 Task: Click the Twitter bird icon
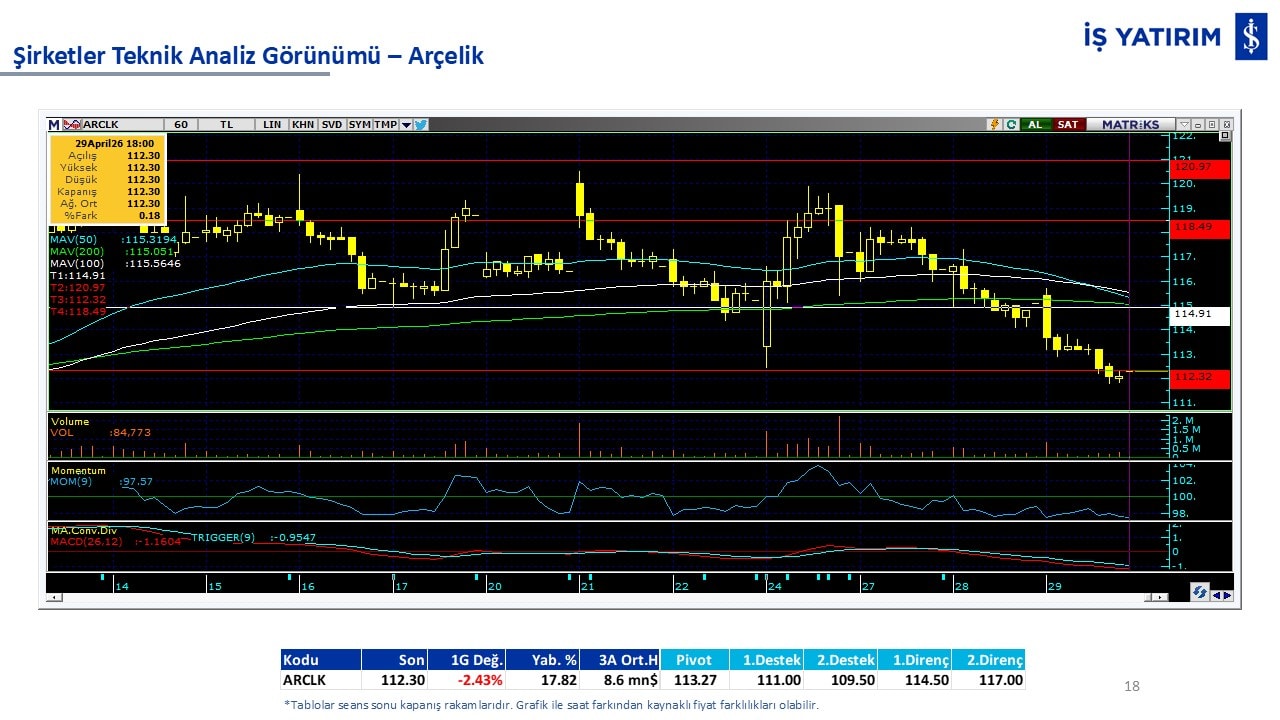[421, 125]
